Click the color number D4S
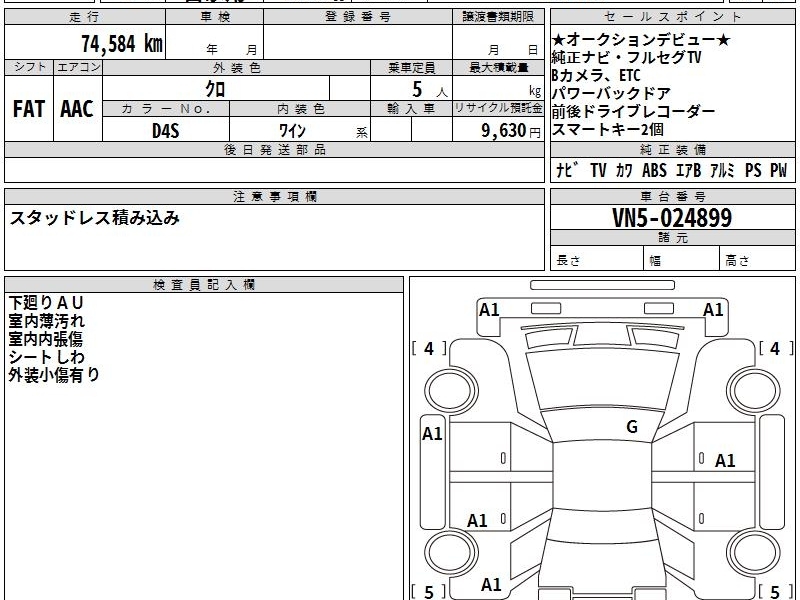 (x=166, y=131)
